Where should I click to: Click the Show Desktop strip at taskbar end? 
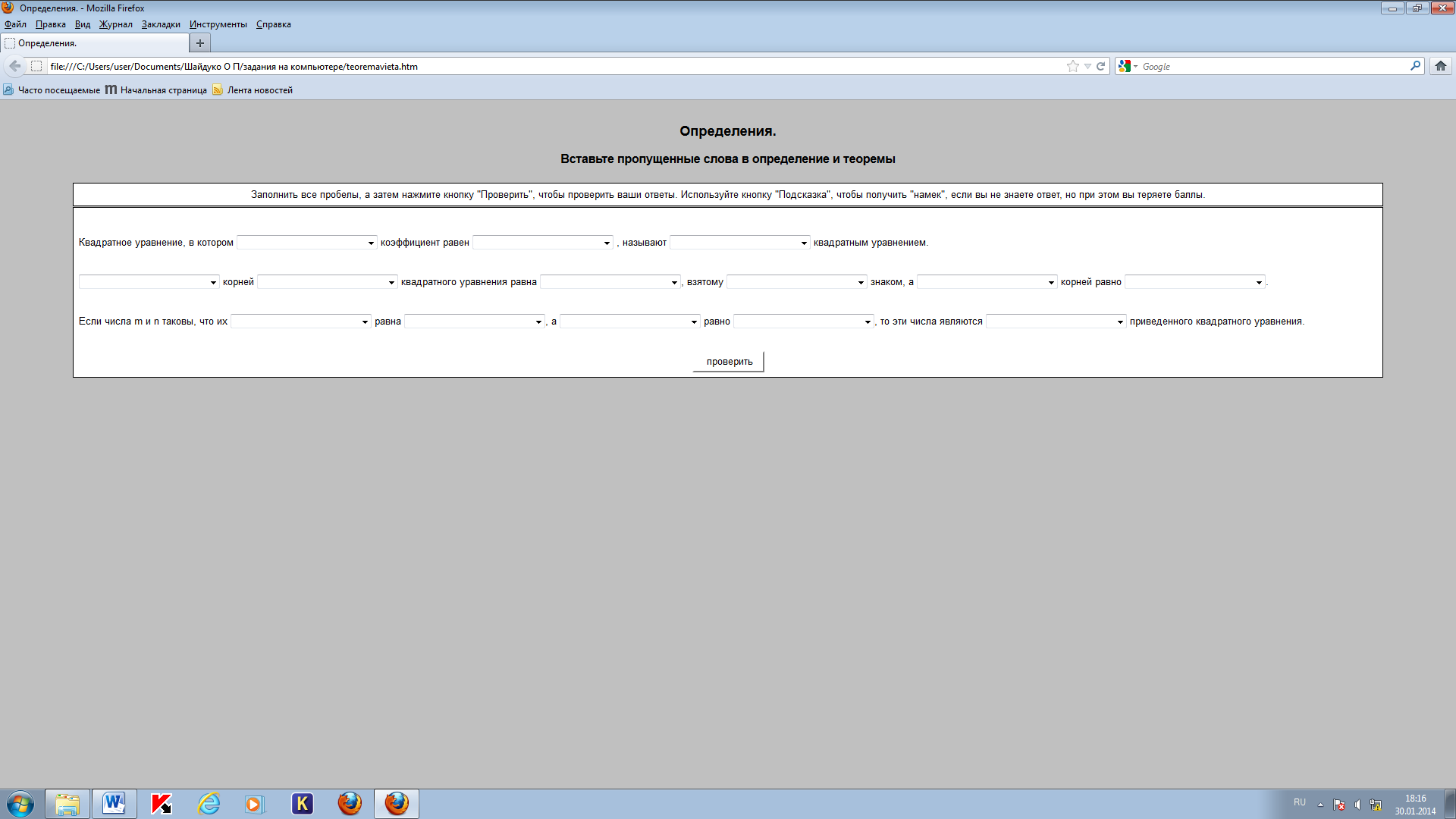[1451, 804]
